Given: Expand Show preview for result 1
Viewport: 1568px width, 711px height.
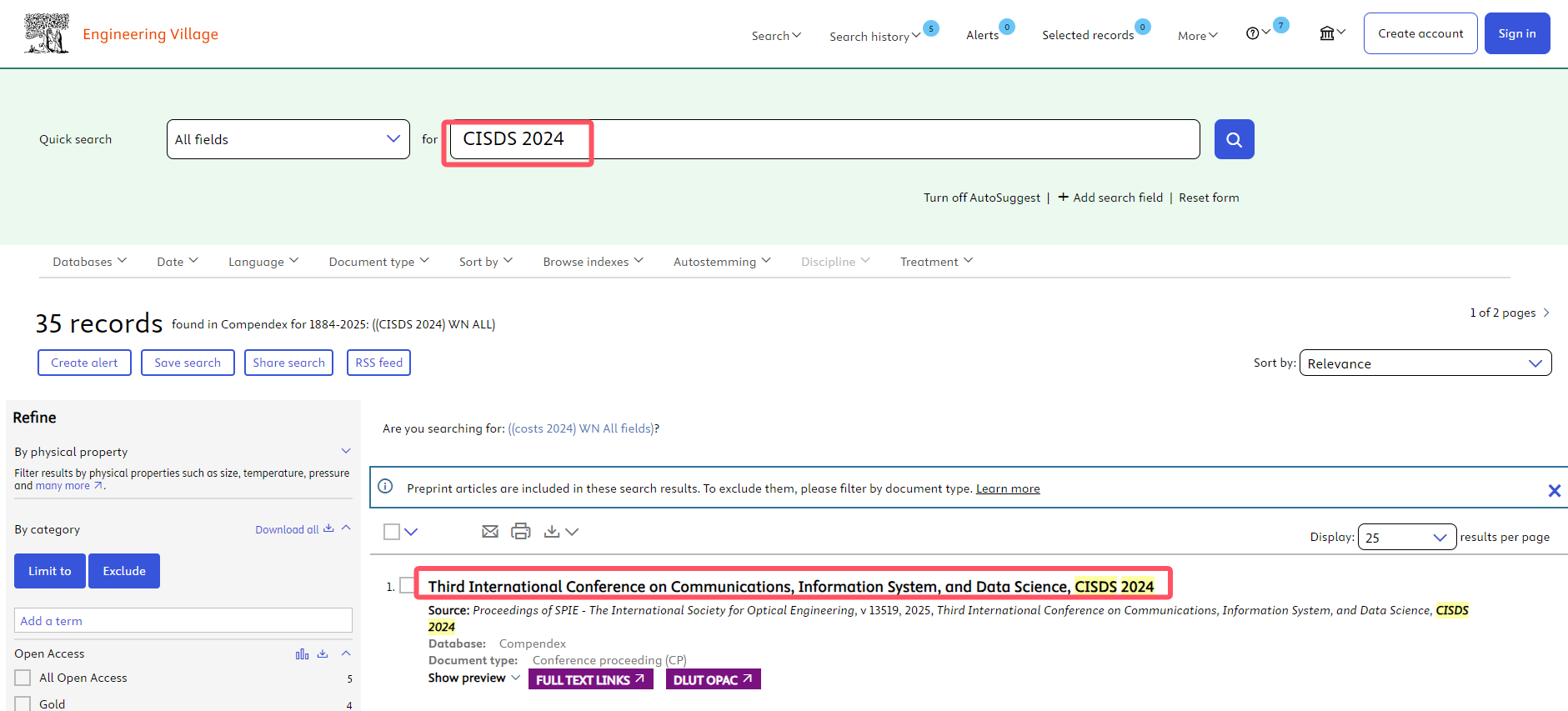Looking at the screenshot, I should click(x=474, y=678).
